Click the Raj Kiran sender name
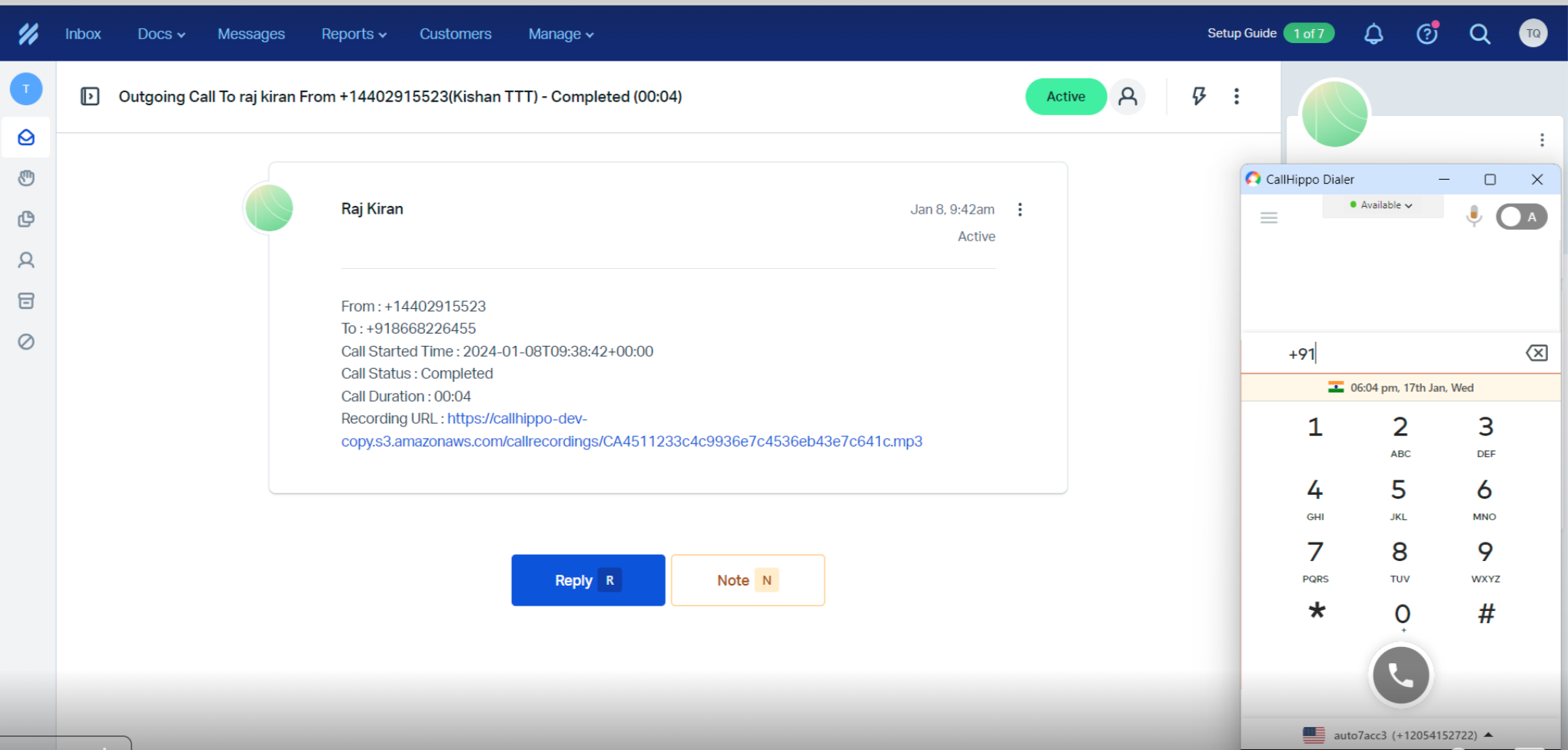This screenshot has width=1568, height=750. click(x=372, y=209)
